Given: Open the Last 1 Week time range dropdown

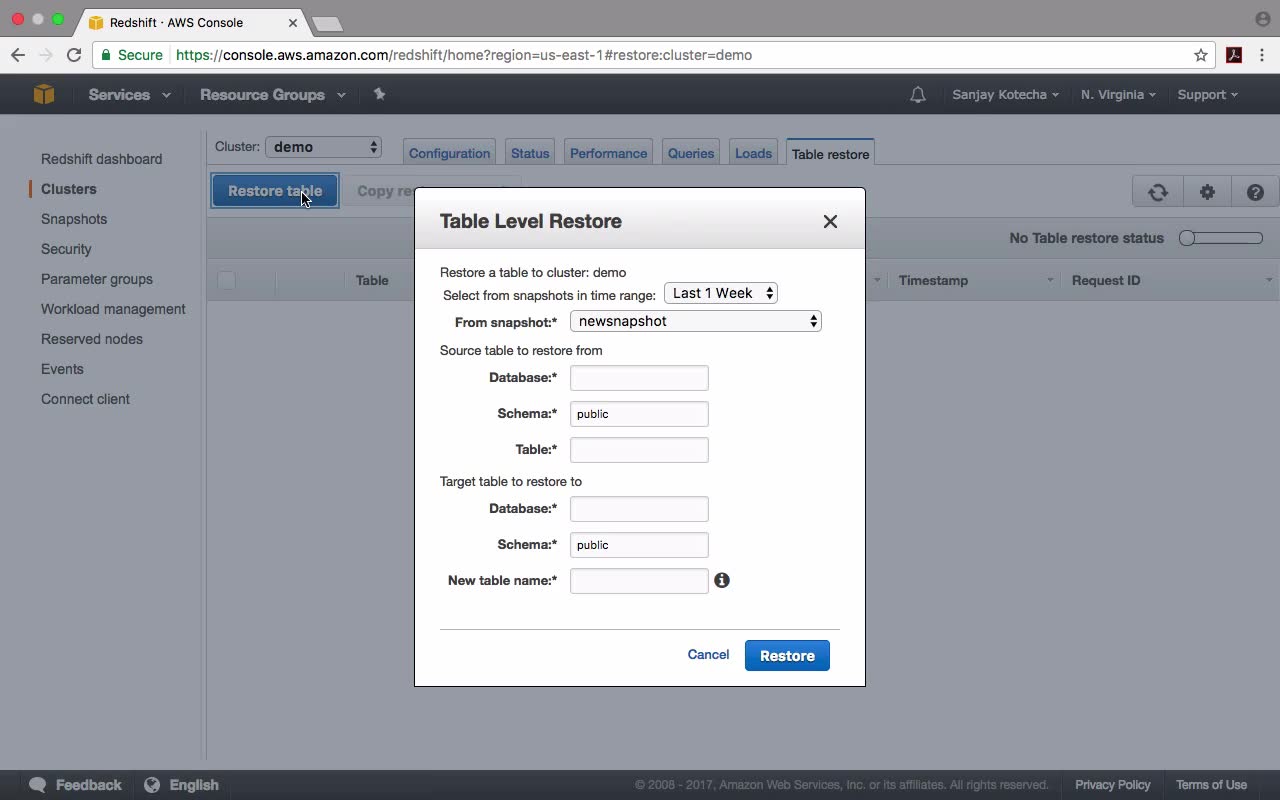Looking at the screenshot, I should (x=721, y=293).
